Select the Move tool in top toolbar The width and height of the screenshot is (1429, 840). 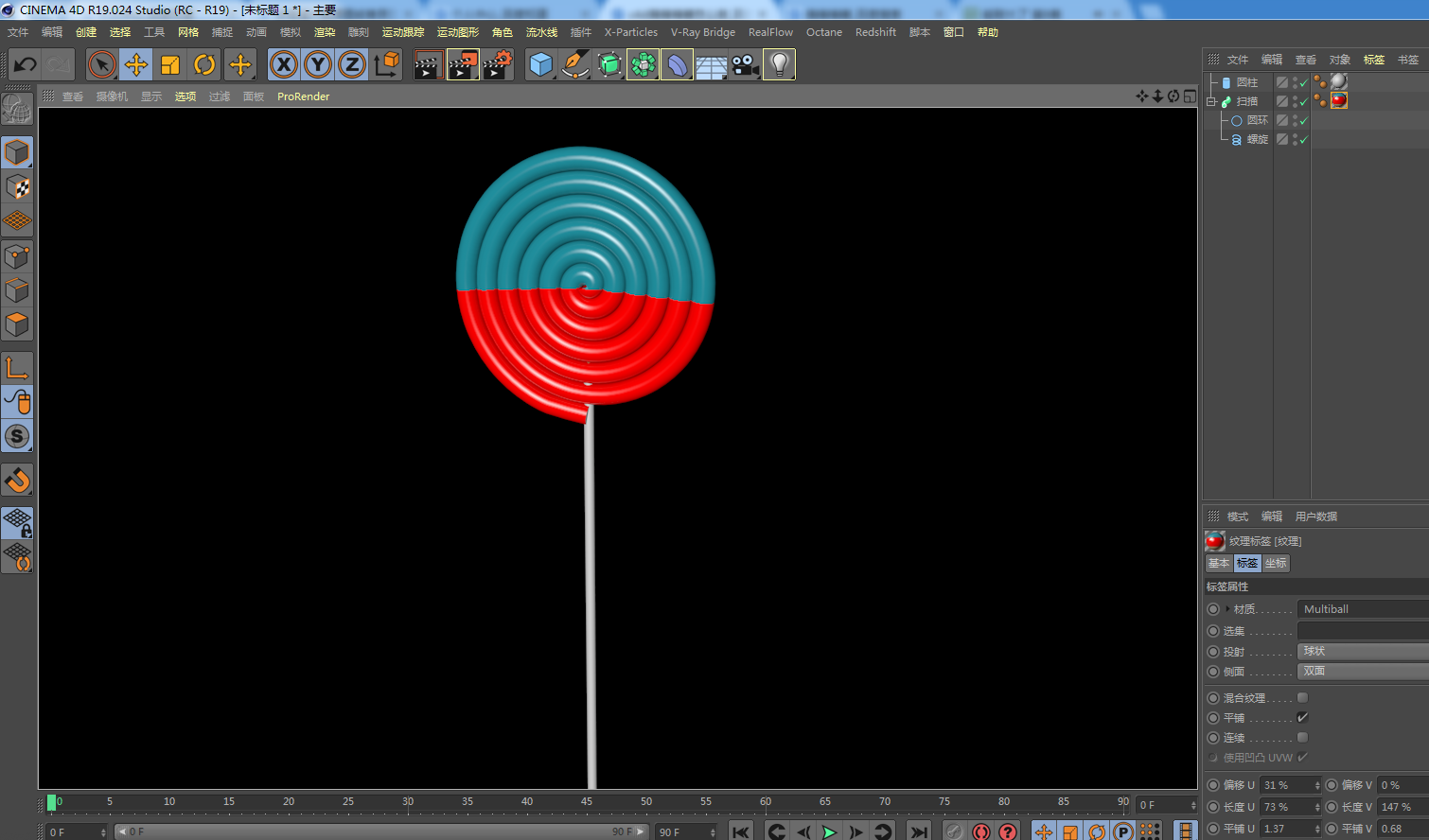pos(136,65)
